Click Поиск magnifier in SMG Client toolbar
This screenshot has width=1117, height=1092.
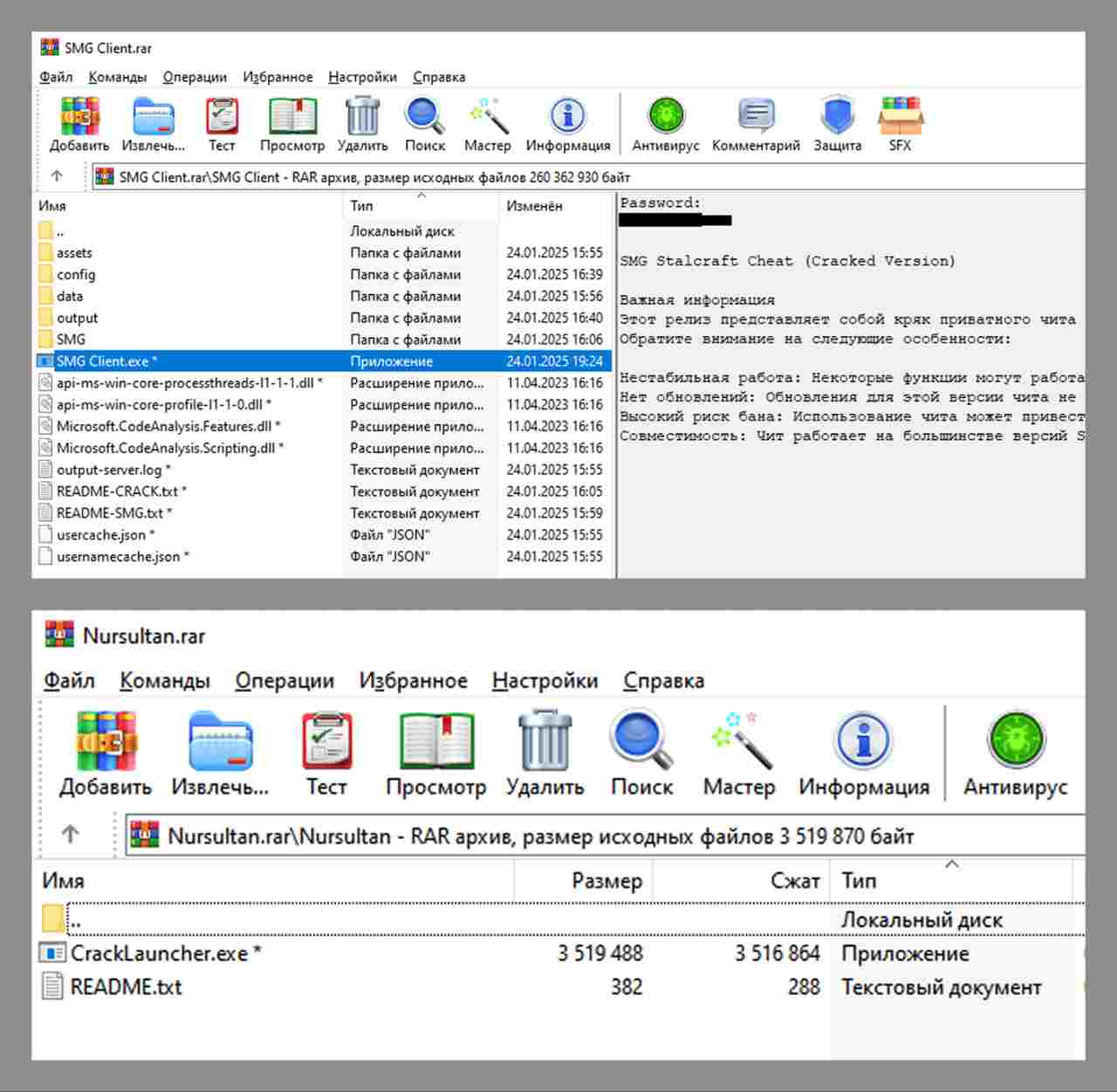point(425,115)
